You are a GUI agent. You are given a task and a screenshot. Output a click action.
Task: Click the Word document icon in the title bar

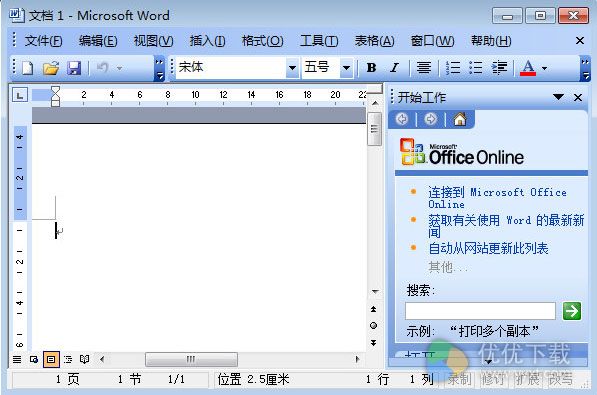click(x=17, y=15)
